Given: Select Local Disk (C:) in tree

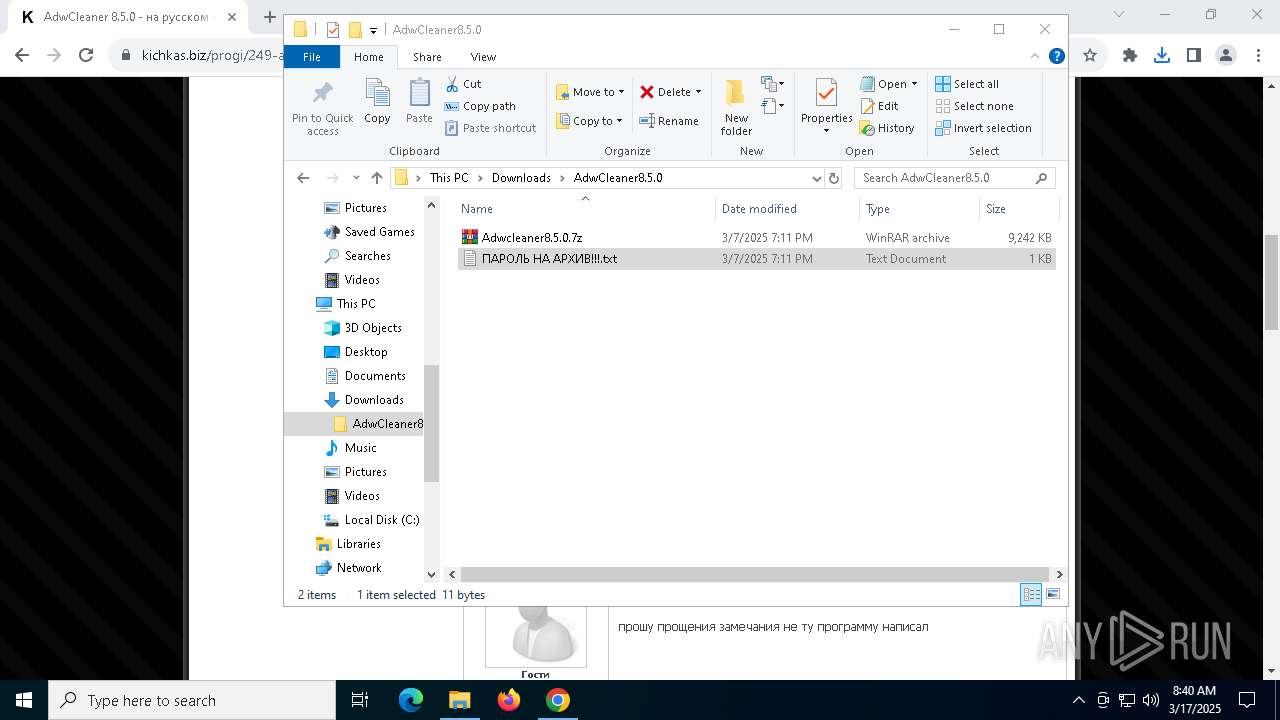Looking at the screenshot, I should click(x=371, y=520).
